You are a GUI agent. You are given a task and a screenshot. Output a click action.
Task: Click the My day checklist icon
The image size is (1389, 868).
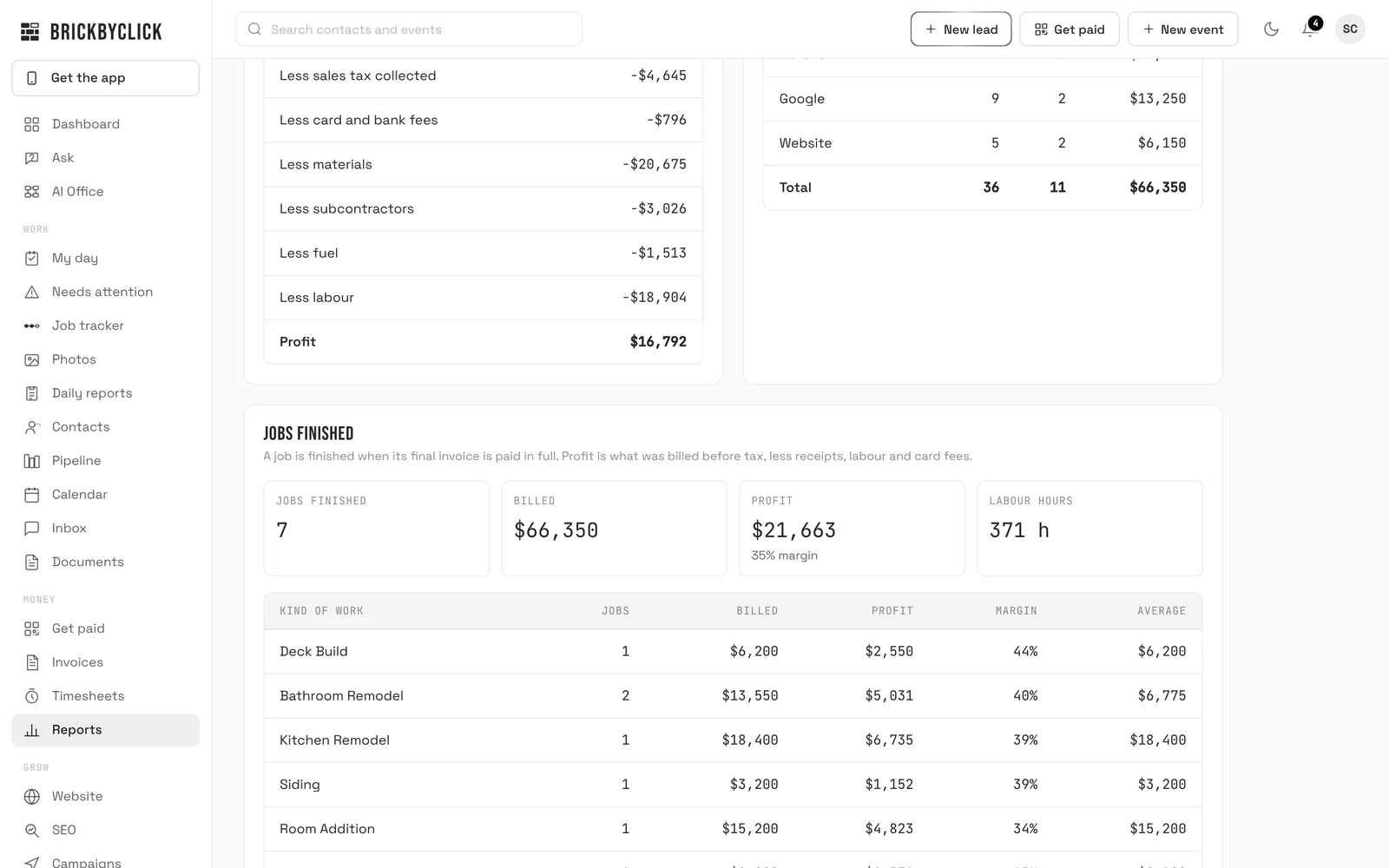(x=32, y=258)
